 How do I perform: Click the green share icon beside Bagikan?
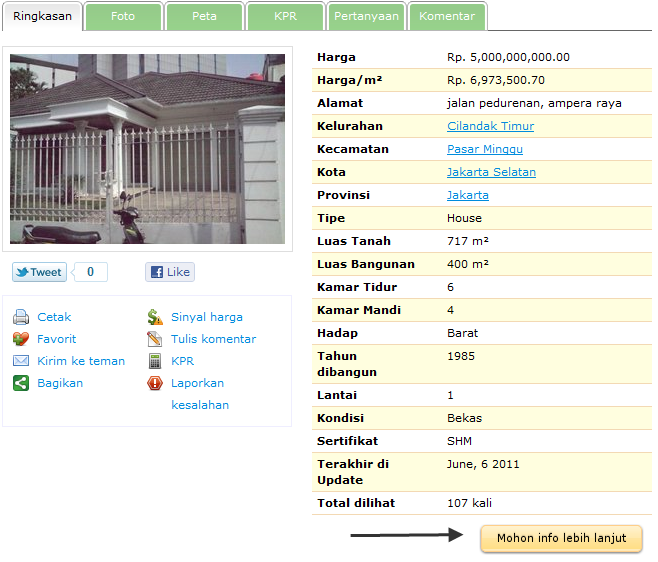coord(21,384)
